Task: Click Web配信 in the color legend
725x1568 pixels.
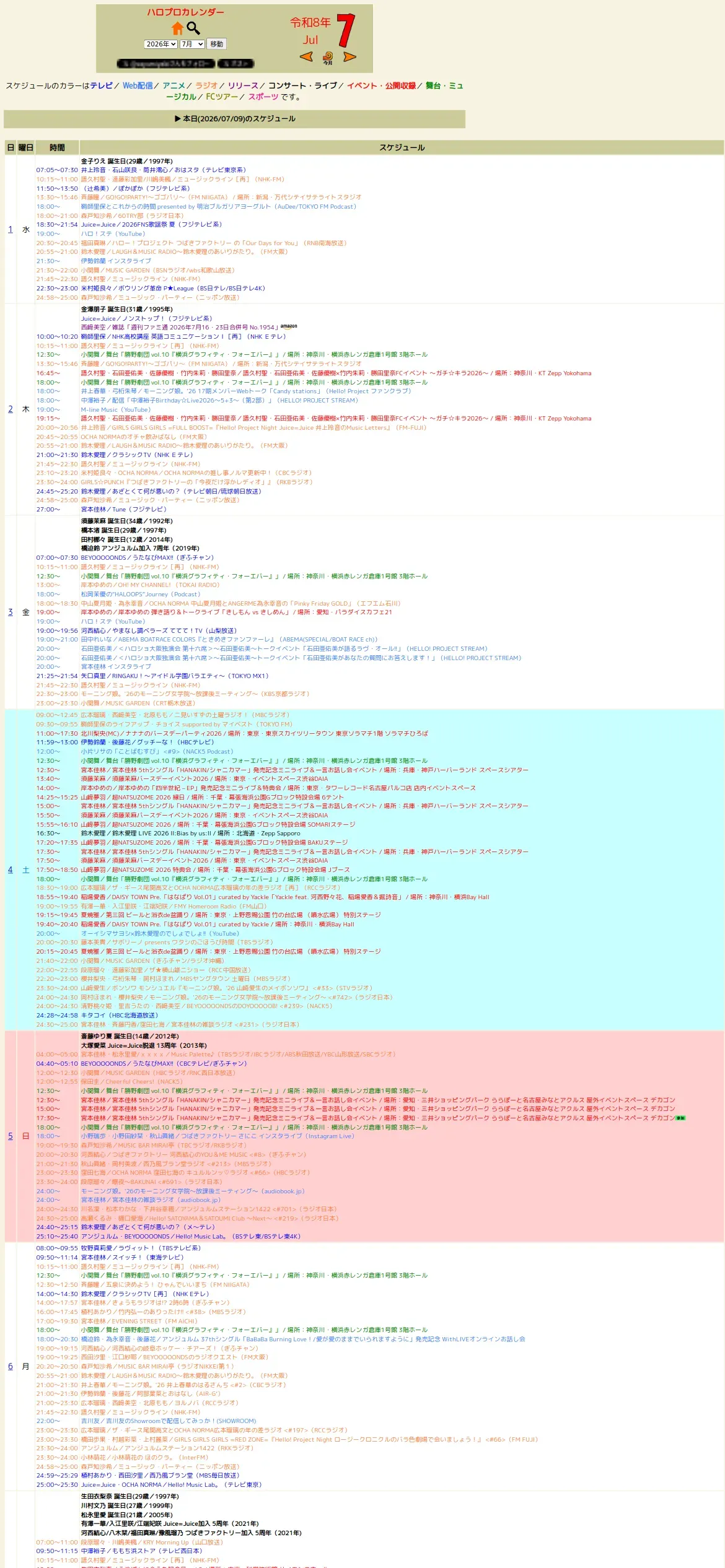Action: [x=138, y=86]
